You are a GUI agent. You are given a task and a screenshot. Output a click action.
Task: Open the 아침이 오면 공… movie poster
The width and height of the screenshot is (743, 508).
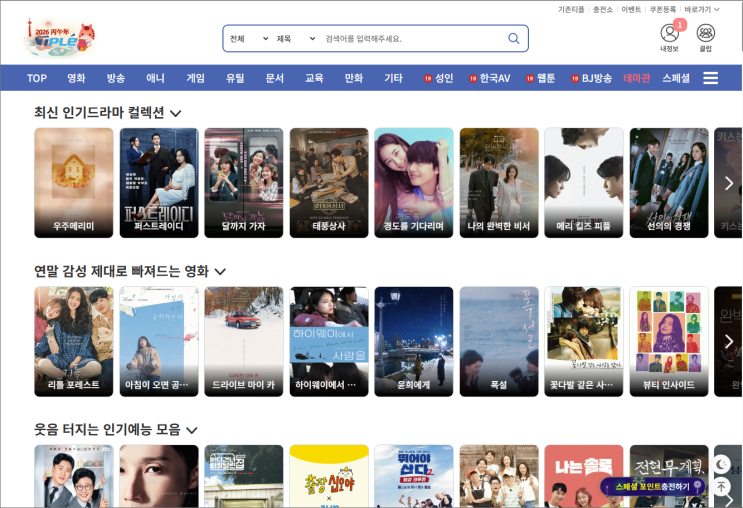click(159, 341)
